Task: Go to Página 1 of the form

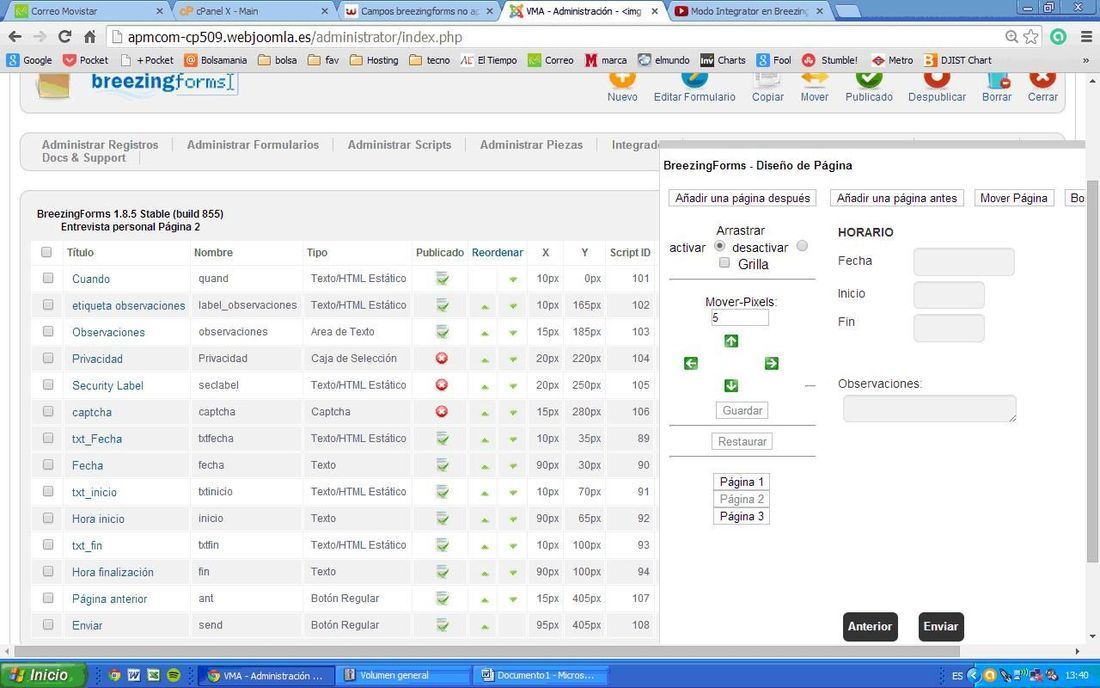Action: 742,482
